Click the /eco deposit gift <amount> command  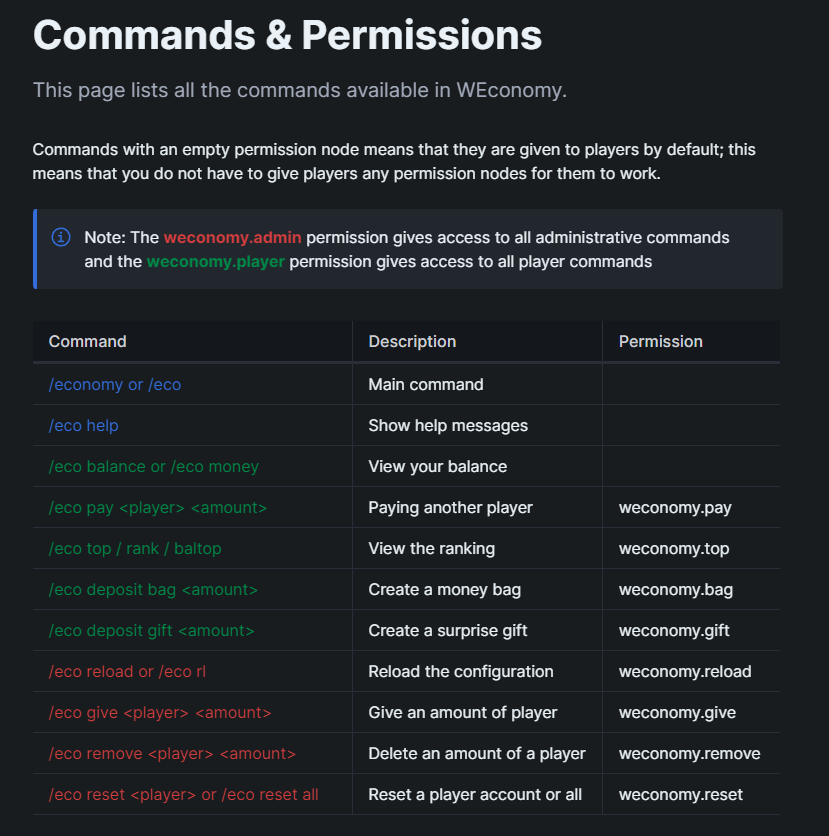coord(151,631)
